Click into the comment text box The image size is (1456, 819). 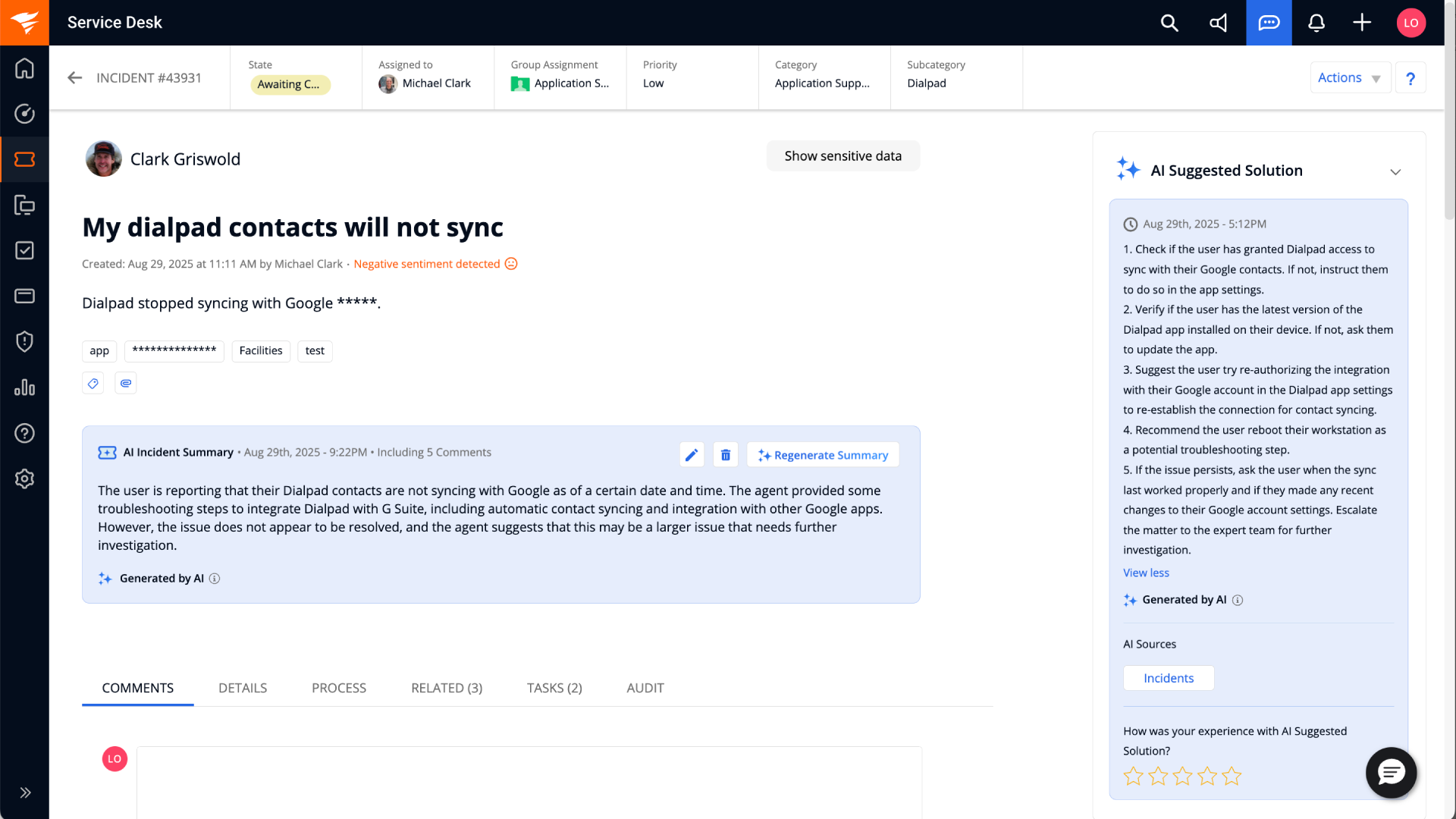[x=529, y=783]
